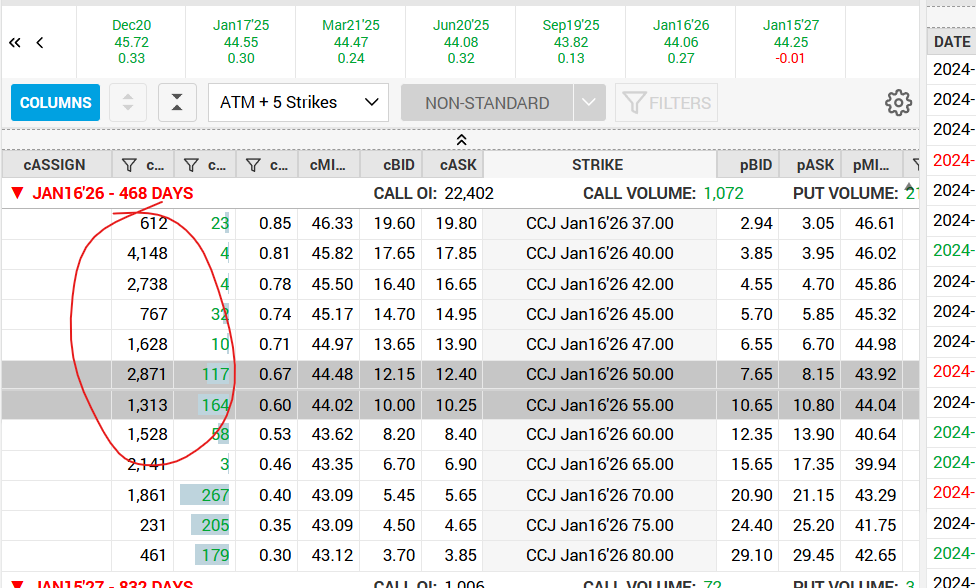Select the Jun20'25 expiration tab
This screenshot has width=976, height=588.
coord(461,42)
